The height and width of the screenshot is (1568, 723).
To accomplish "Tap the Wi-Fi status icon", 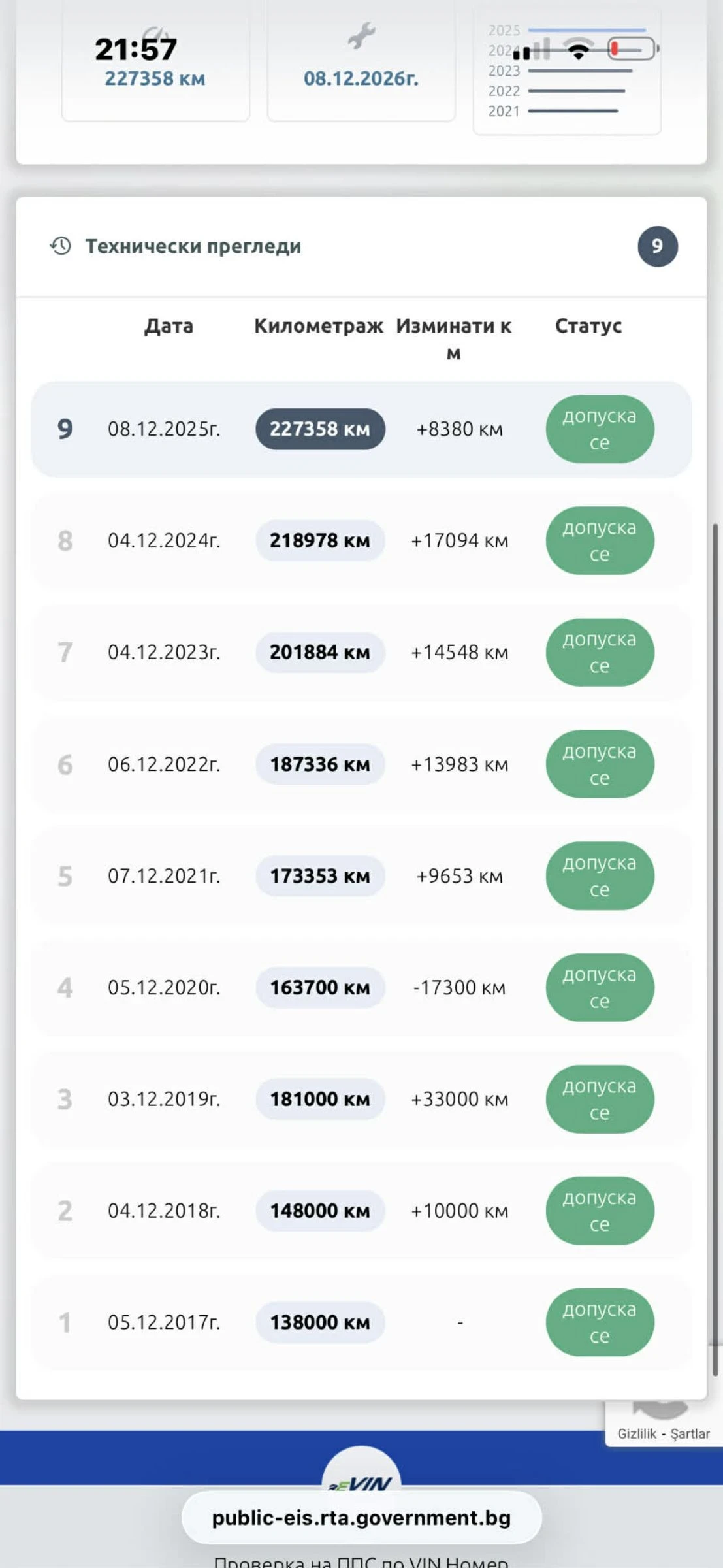I will click(578, 50).
